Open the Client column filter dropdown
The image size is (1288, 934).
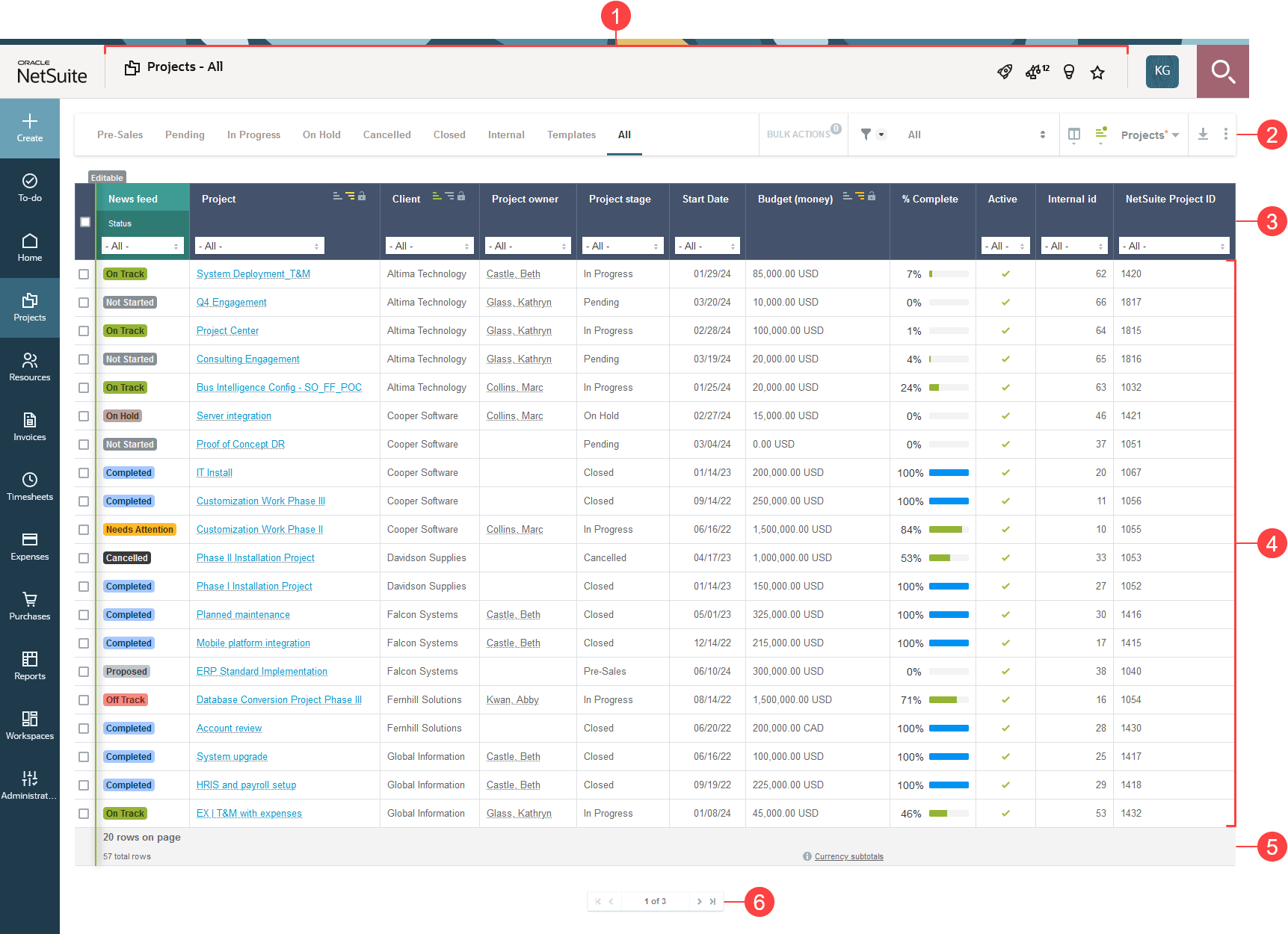[430, 246]
